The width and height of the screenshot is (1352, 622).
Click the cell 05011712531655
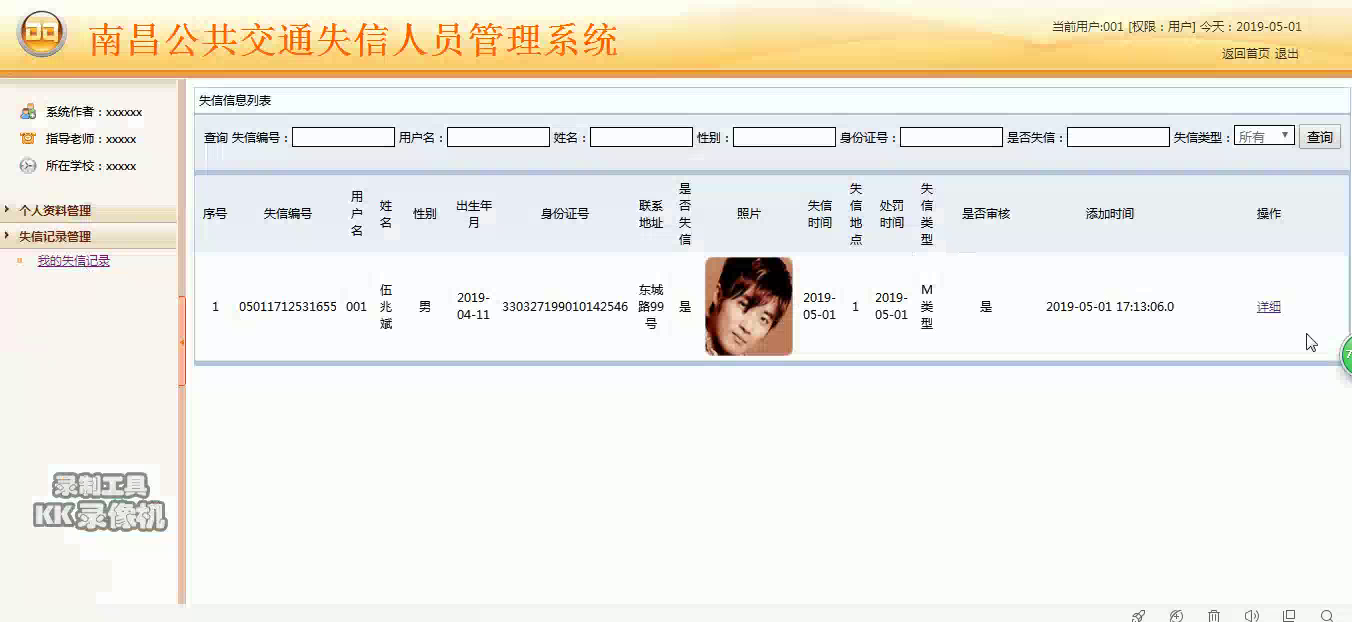pyautogui.click(x=288, y=307)
